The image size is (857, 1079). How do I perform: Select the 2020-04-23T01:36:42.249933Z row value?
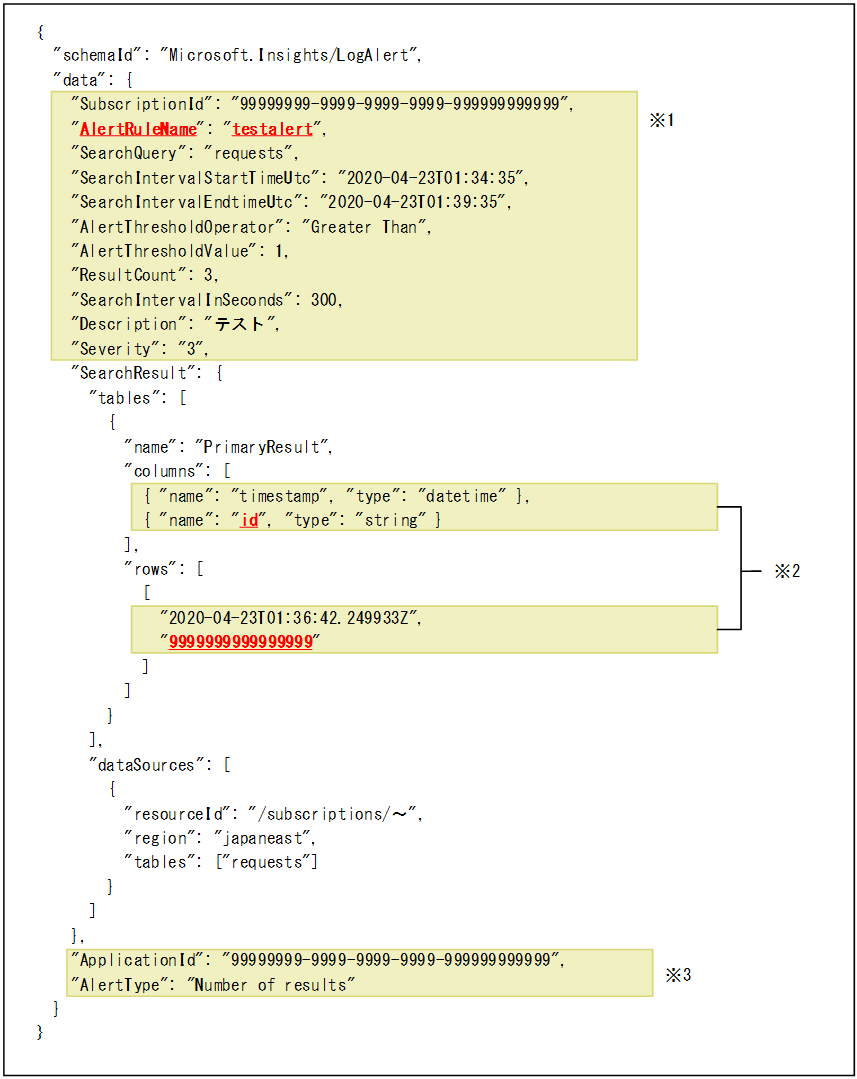coord(290,618)
